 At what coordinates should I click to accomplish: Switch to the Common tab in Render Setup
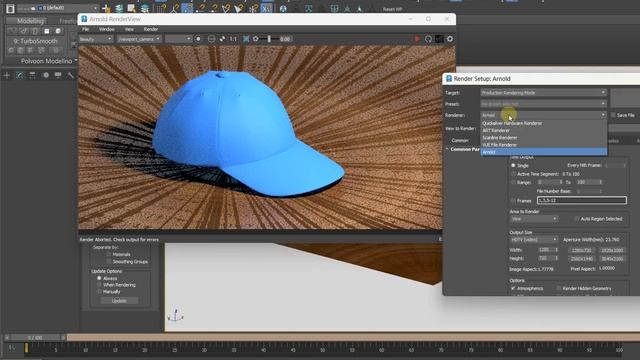pos(460,140)
